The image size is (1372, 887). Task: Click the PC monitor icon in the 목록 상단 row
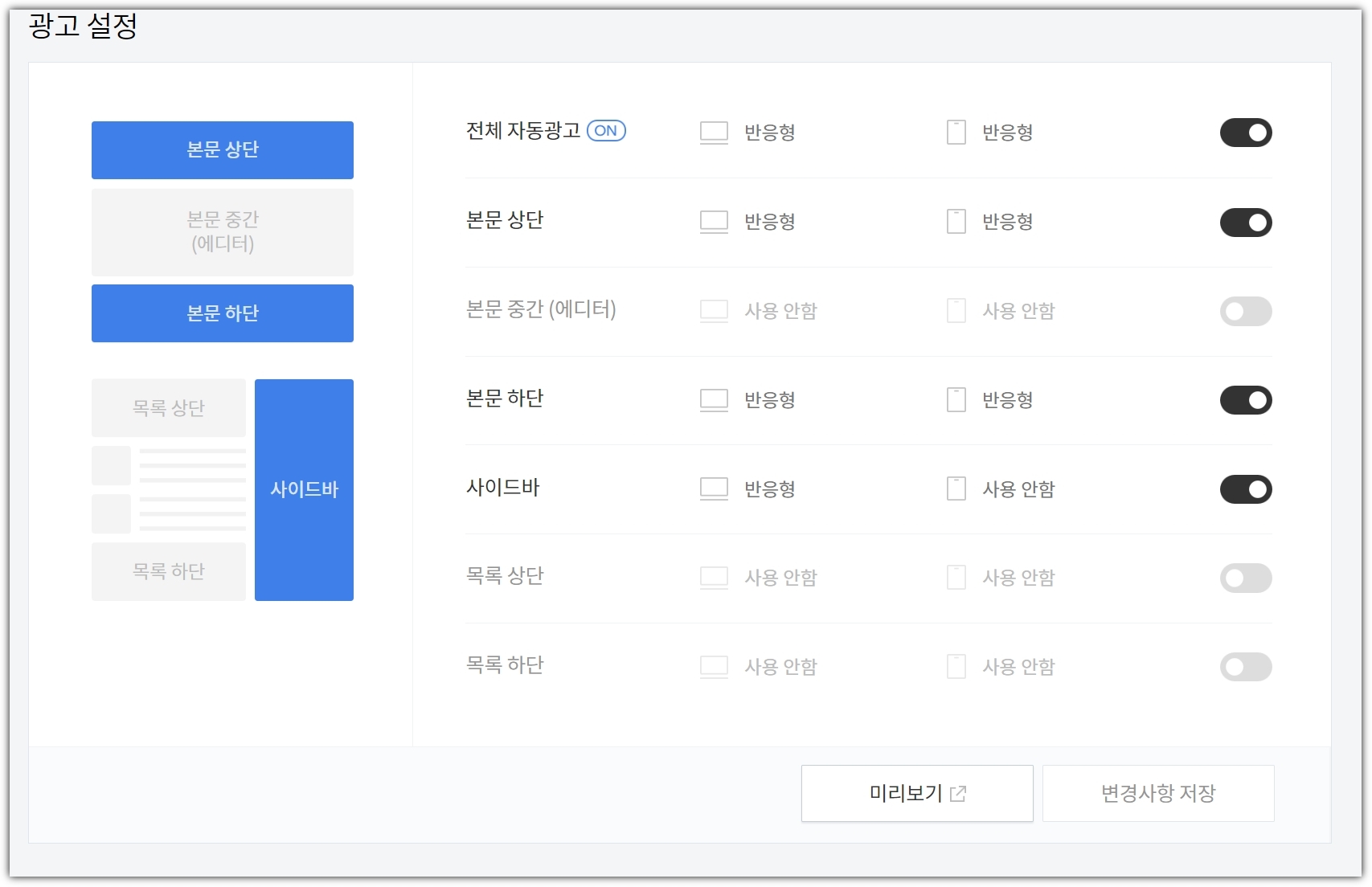pyautogui.click(x=714, y=577)
